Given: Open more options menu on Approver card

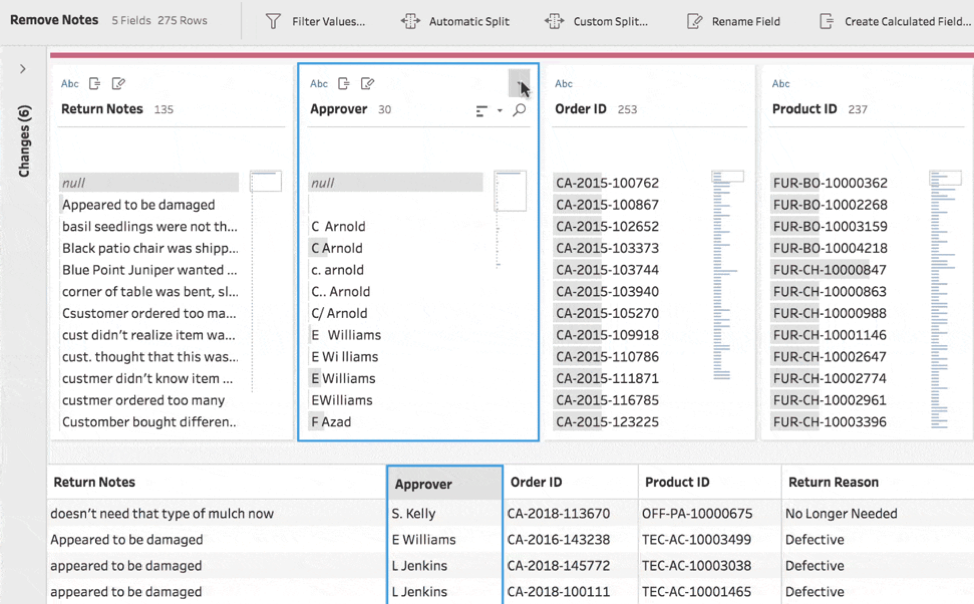Looking at the screenshot, I should pos(519,83).
